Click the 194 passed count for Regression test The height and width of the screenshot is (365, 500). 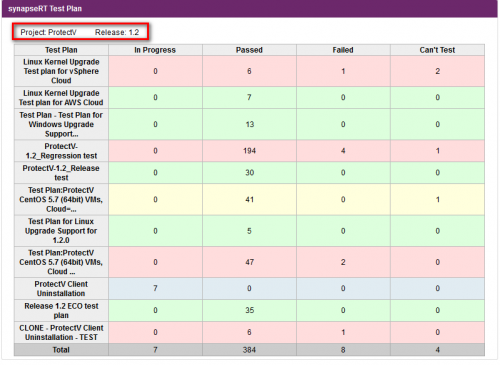point(249,151)
